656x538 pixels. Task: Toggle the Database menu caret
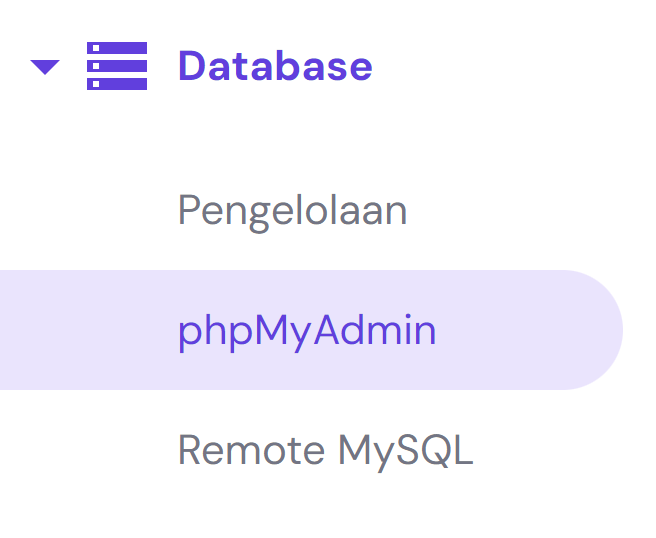[x=45, y=67]
